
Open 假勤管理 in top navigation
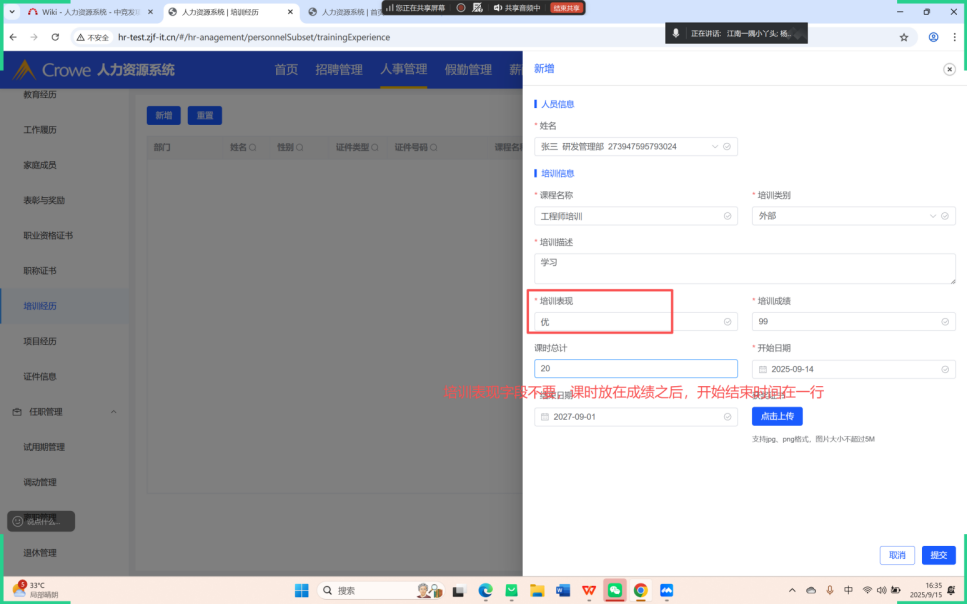point(468,70)
